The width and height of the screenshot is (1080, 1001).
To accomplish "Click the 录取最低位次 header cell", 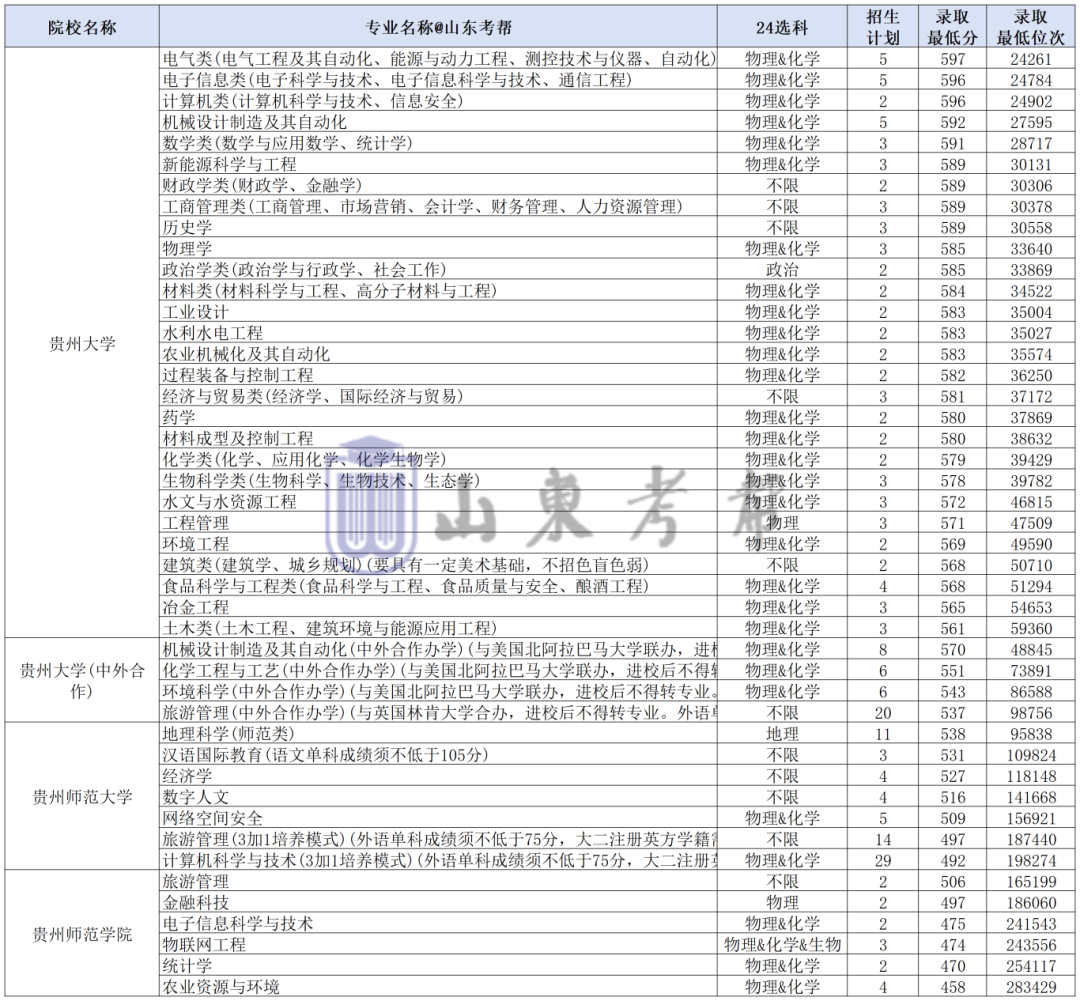I will pos(1030,28).
